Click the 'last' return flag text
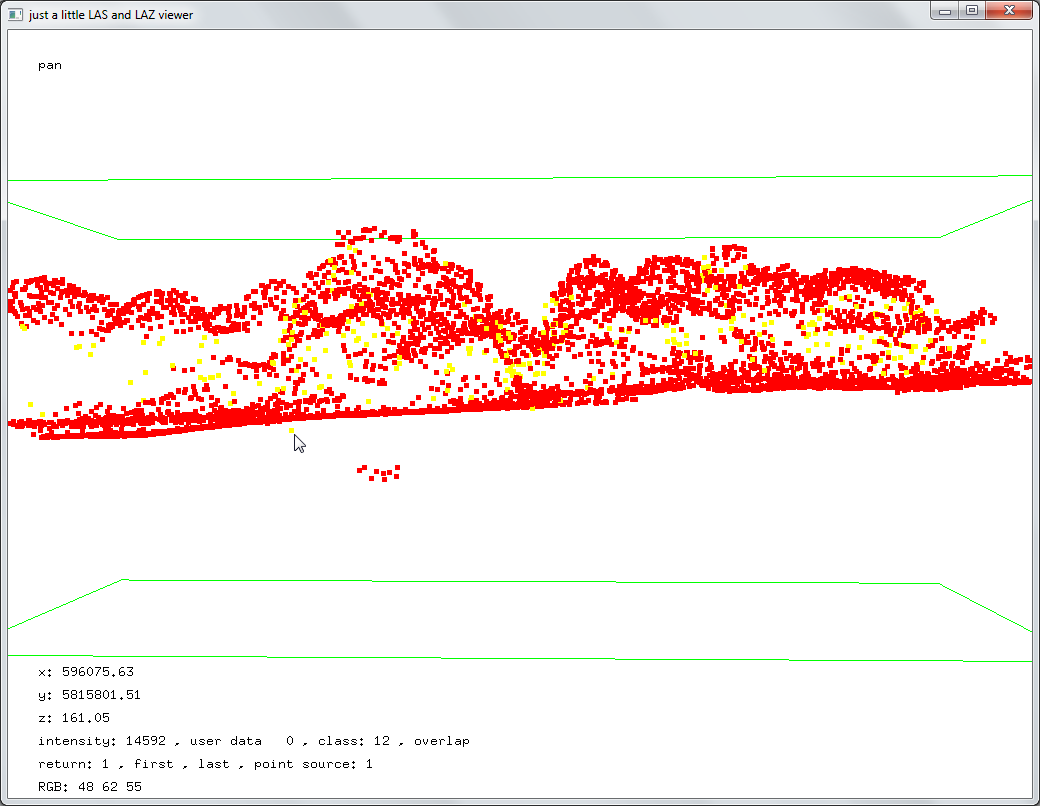The width and height of the screenshot is (1040, 806). tap(213, 764)
